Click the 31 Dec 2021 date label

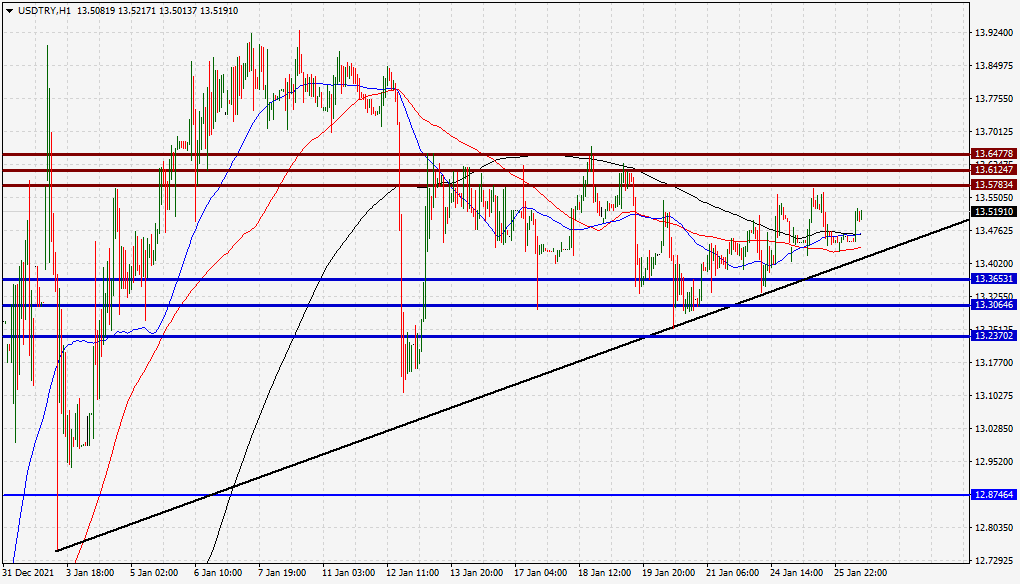pos(27,573)
